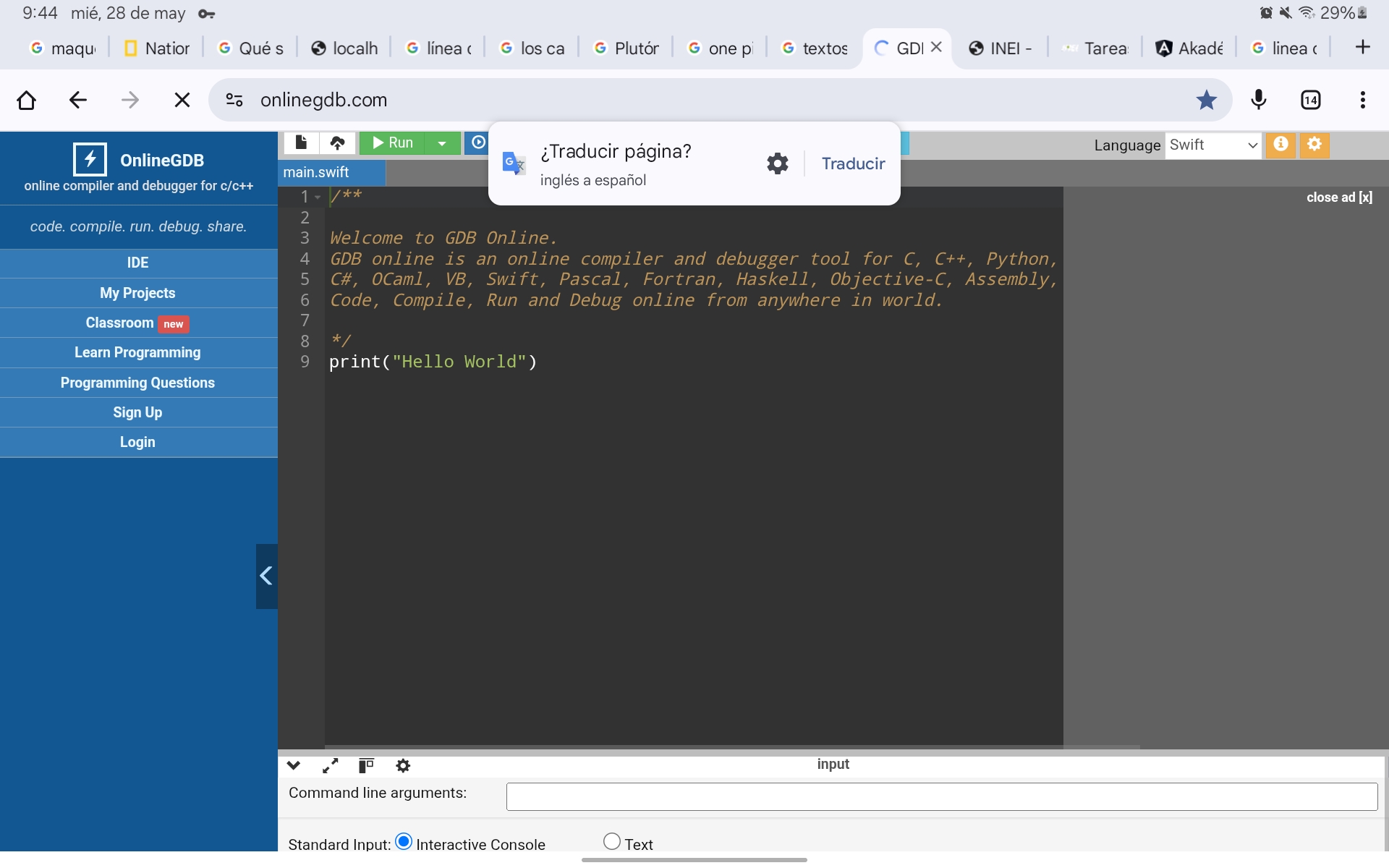Click the orange info icon
1389x868 pixels.
coord(1280,144)
